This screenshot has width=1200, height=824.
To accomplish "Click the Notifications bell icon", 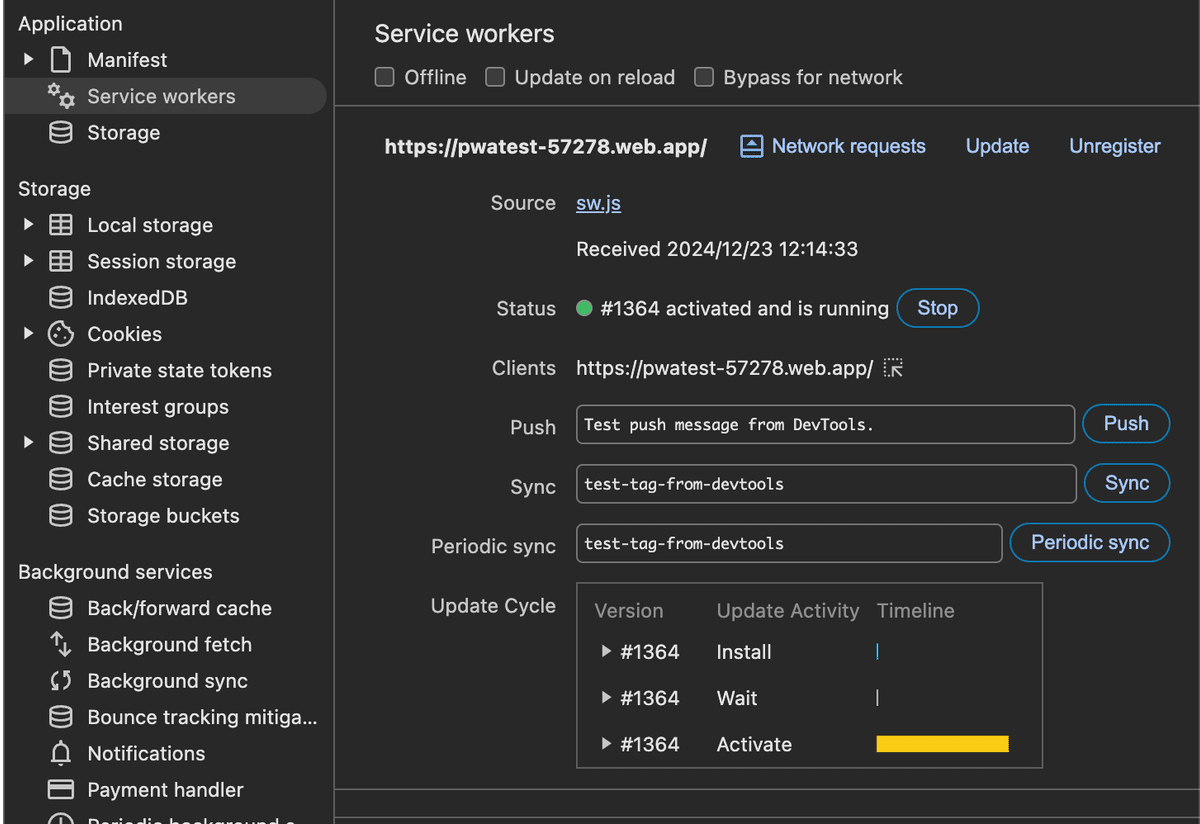I will tap(61, 754).
